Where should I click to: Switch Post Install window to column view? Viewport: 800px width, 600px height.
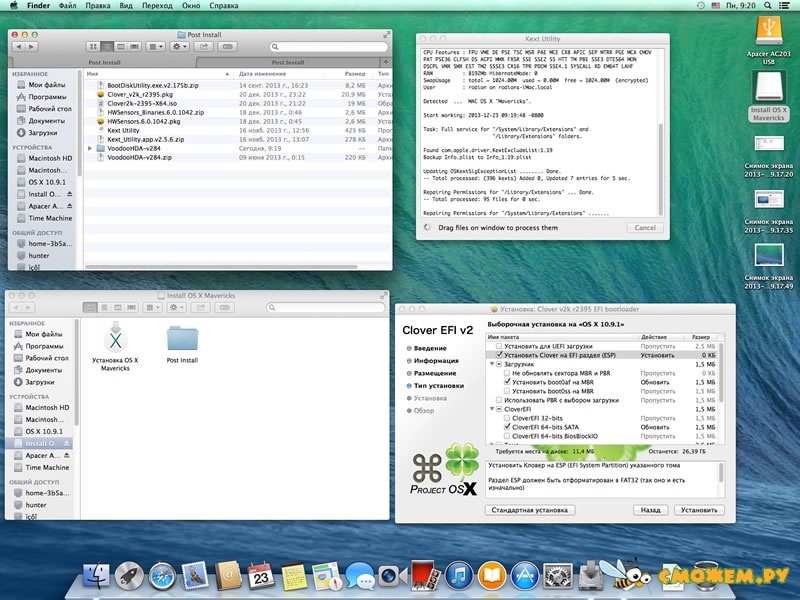tap(121, 46)
